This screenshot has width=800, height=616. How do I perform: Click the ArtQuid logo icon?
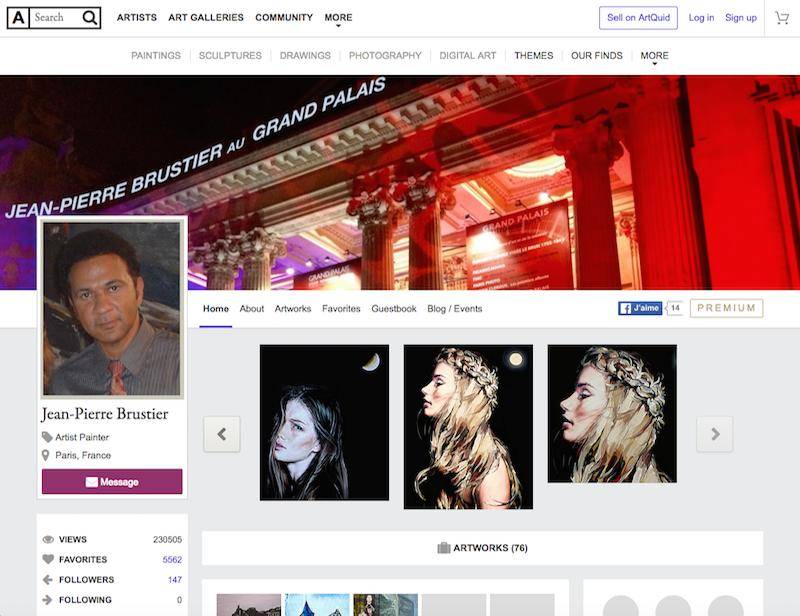[x=18, y=18]
